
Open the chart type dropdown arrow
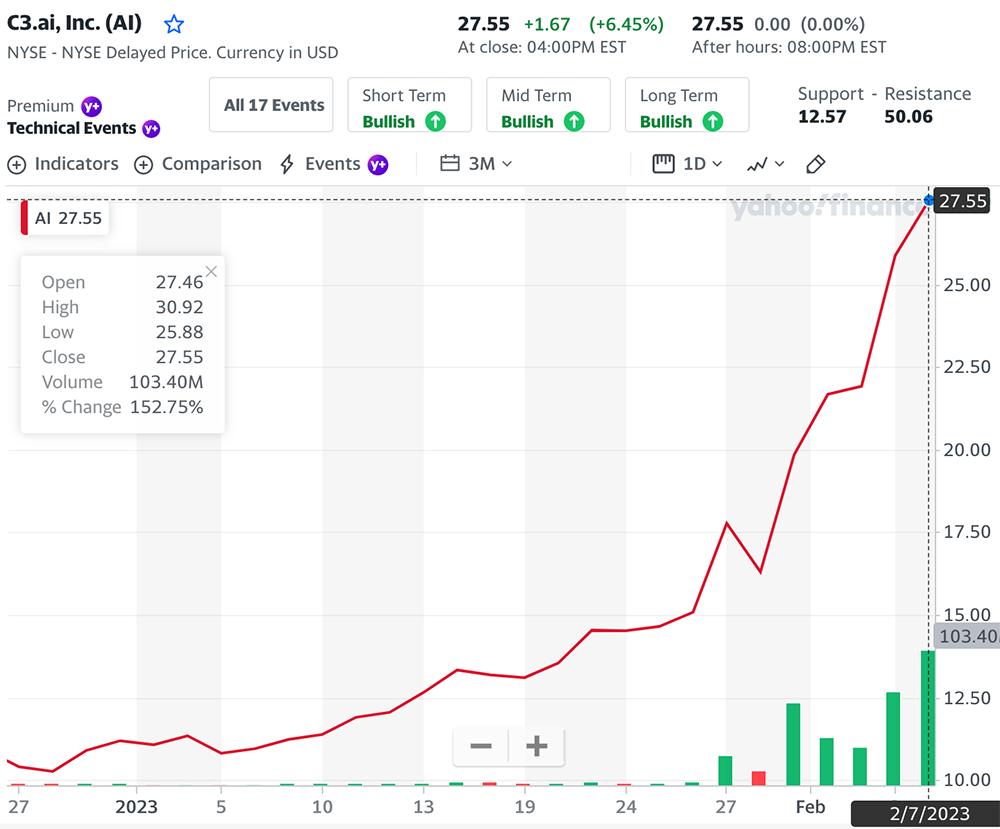(779, 164)
